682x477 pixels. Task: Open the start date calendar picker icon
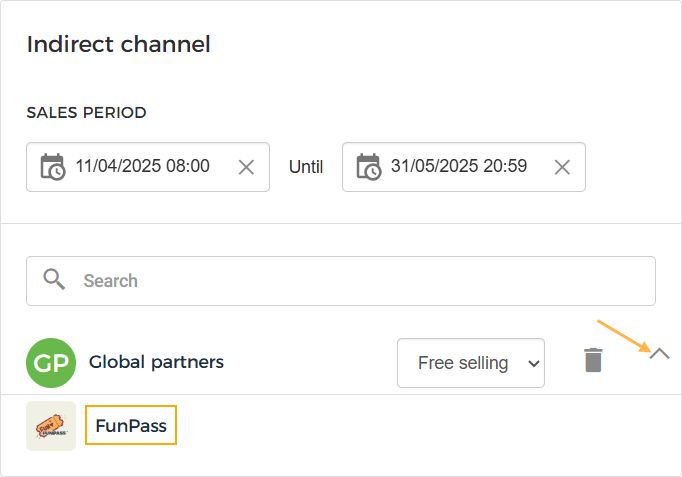[x=52, y=167]
